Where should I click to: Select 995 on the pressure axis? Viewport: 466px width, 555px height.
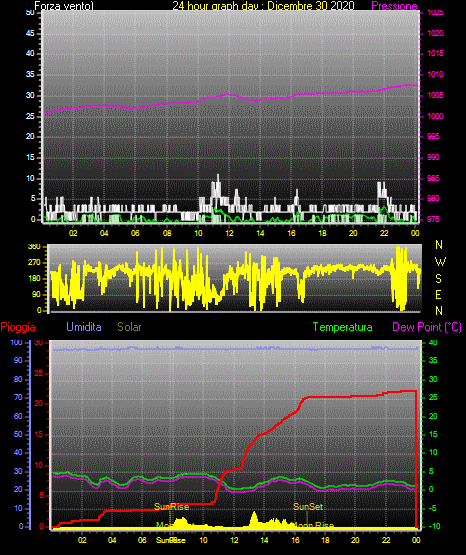[x=433, y=136]
